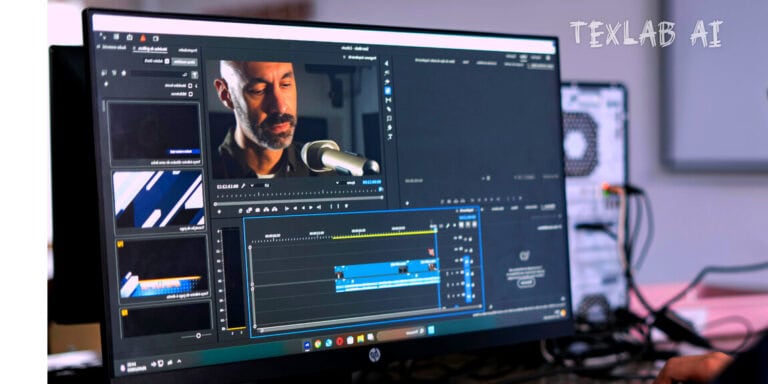Toggle V1 track targeting in timeline header
Screen dimensions: 768x384
coord(467,262)
